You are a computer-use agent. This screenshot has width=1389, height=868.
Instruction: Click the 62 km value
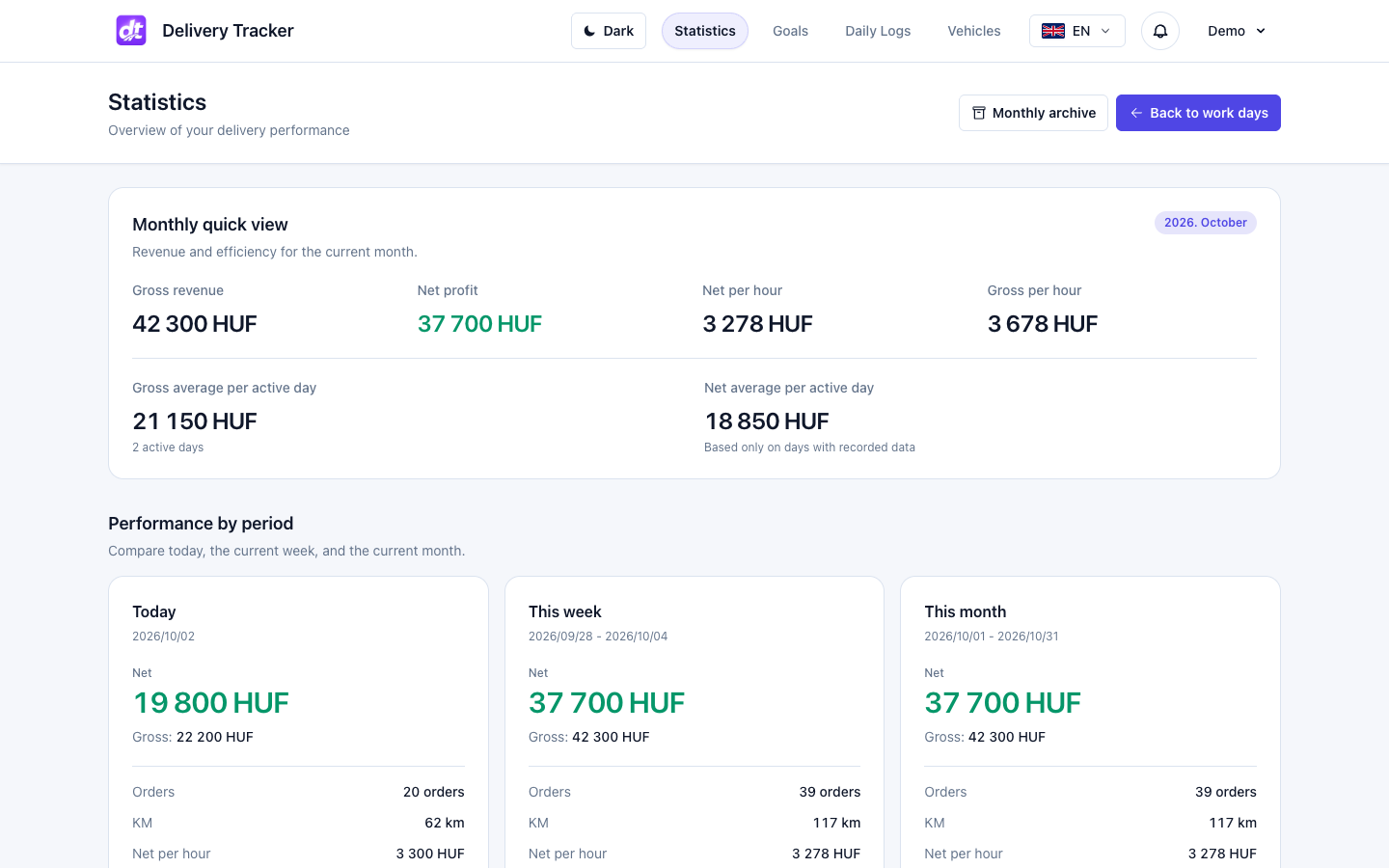tap(445, 823)
